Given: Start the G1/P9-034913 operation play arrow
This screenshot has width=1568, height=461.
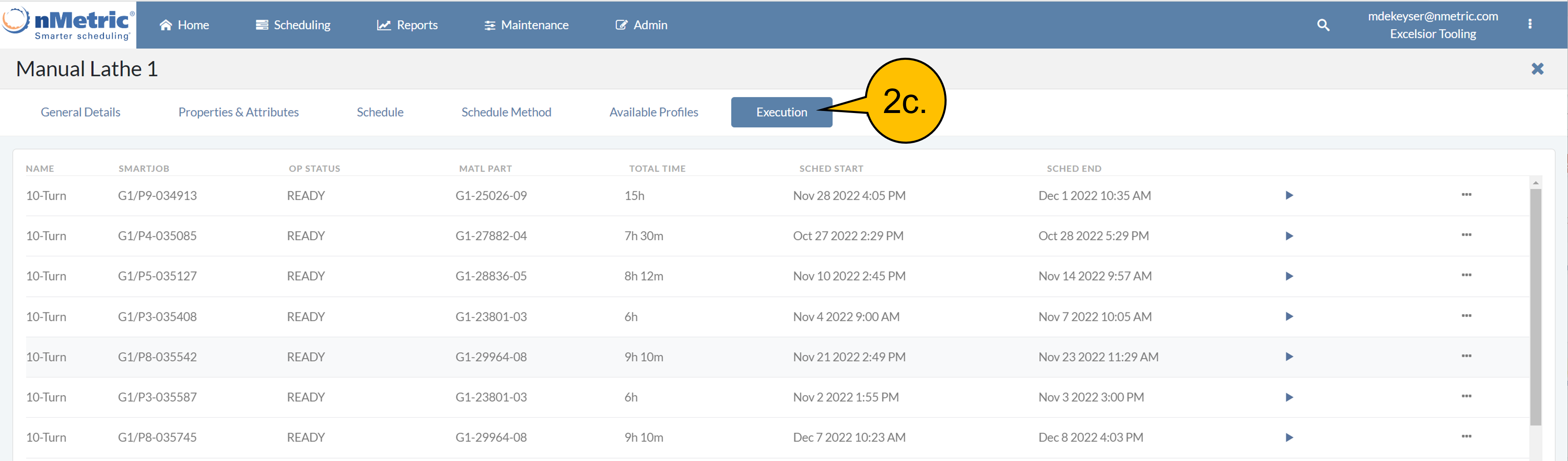Looking at the screenshot, I should [x=1289, y=195].
